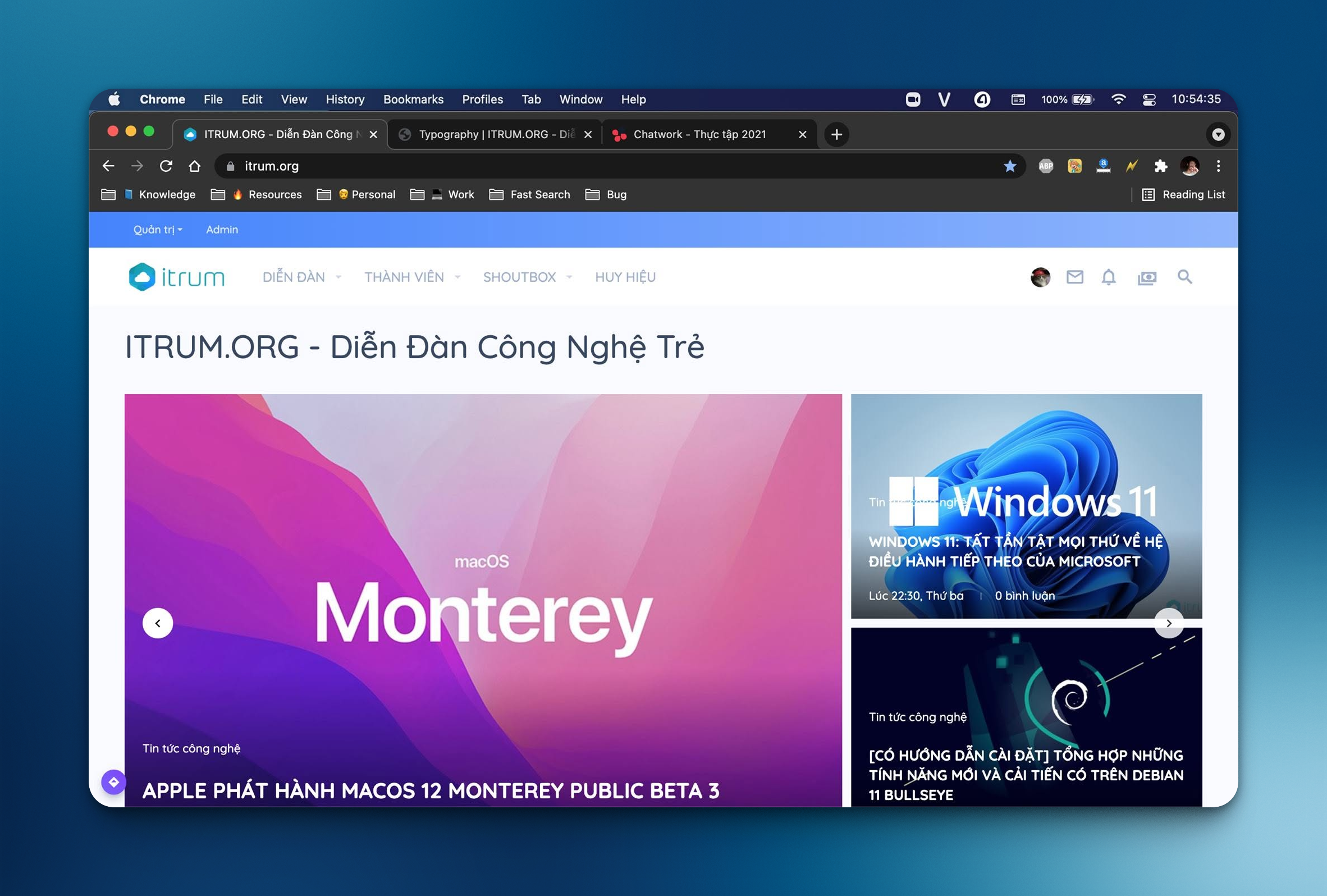Open the Apple macOS Monterey Beta 3 article
The height and width of the screenshot is (896, 1327).
click(x=431, y=791)
